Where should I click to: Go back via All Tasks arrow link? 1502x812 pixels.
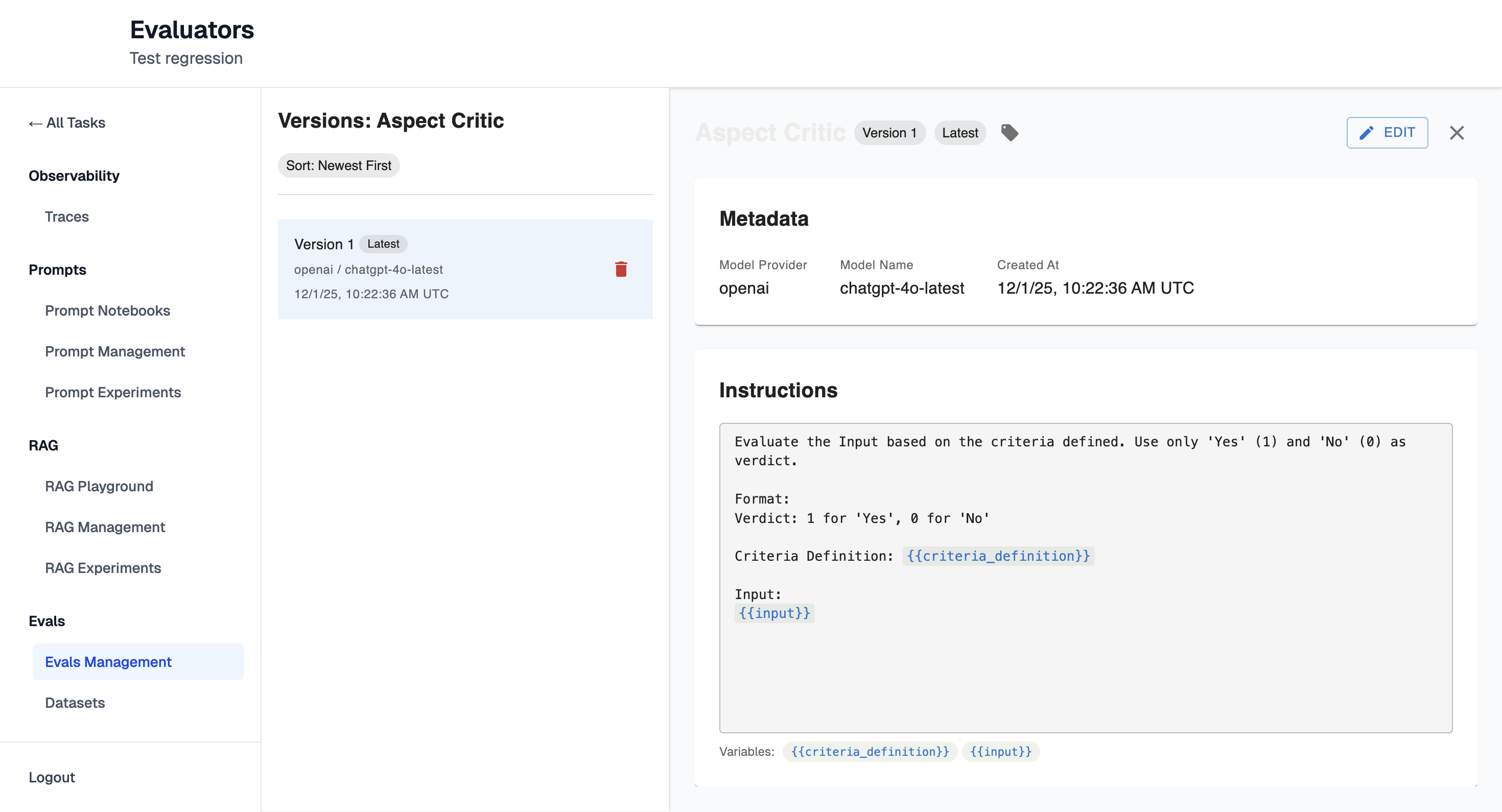(x=67, y=123)
